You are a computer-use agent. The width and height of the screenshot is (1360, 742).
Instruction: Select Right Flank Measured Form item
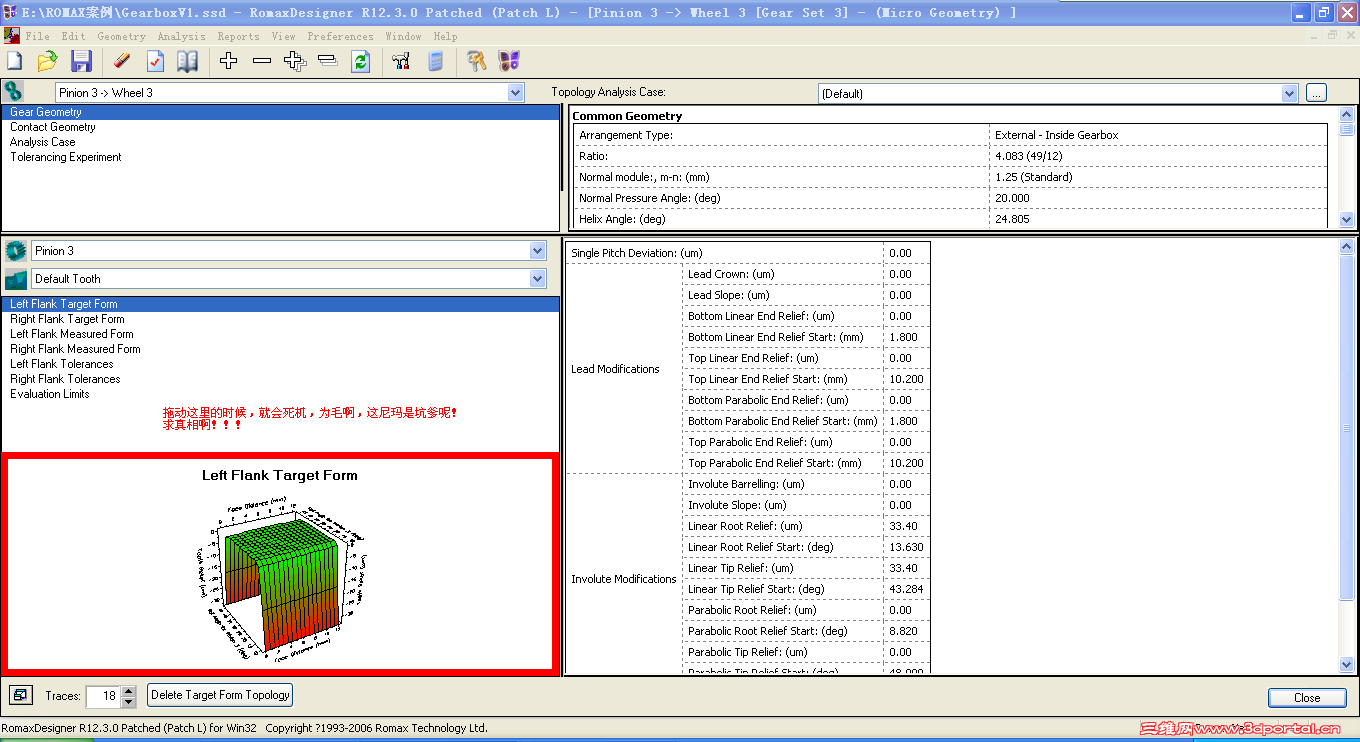[281, 349]
